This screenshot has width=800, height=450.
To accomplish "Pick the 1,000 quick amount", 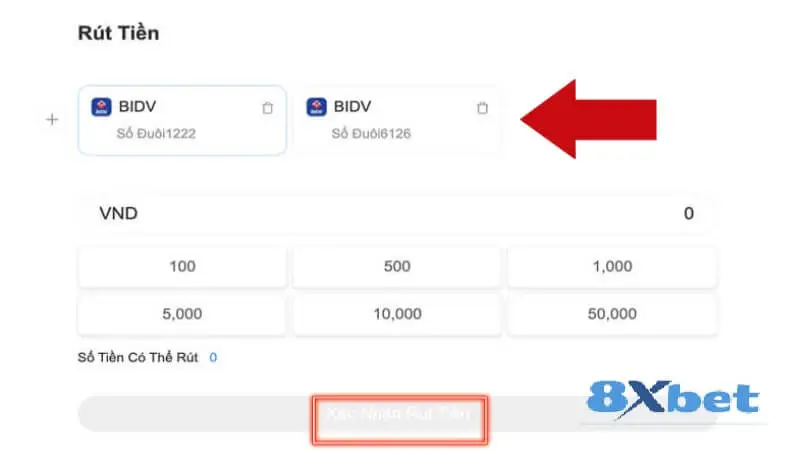I will (612, 266).
